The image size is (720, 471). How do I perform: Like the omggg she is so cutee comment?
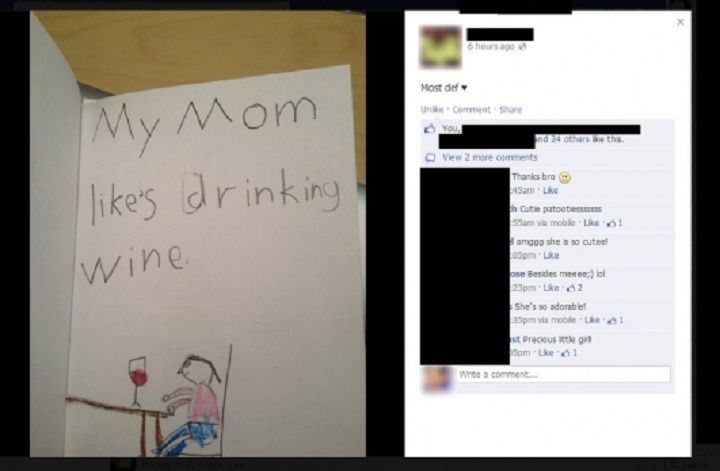coord(551,255)
